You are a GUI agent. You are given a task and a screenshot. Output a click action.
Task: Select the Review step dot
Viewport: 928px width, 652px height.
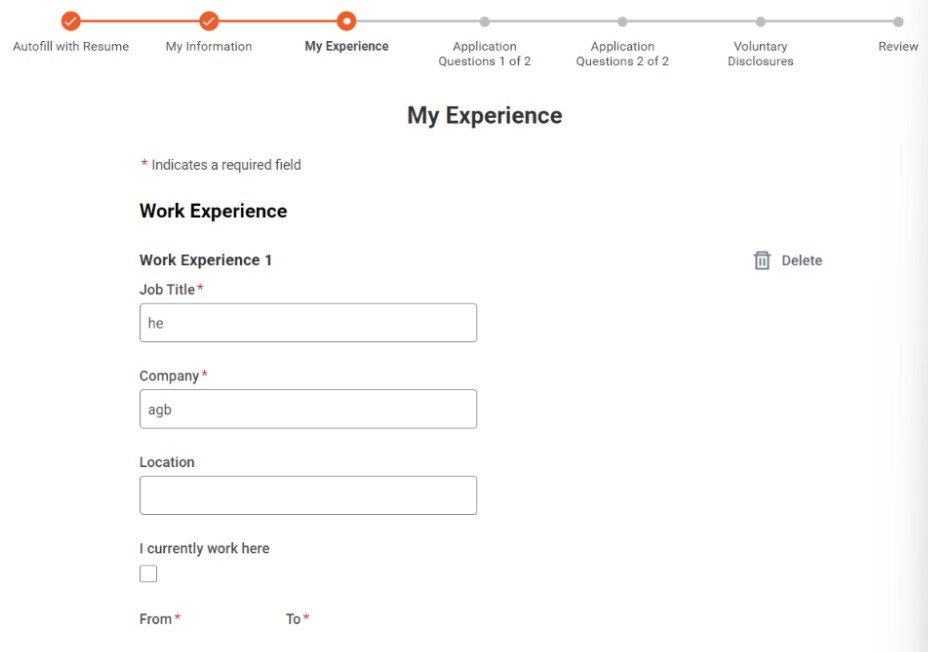898,21
